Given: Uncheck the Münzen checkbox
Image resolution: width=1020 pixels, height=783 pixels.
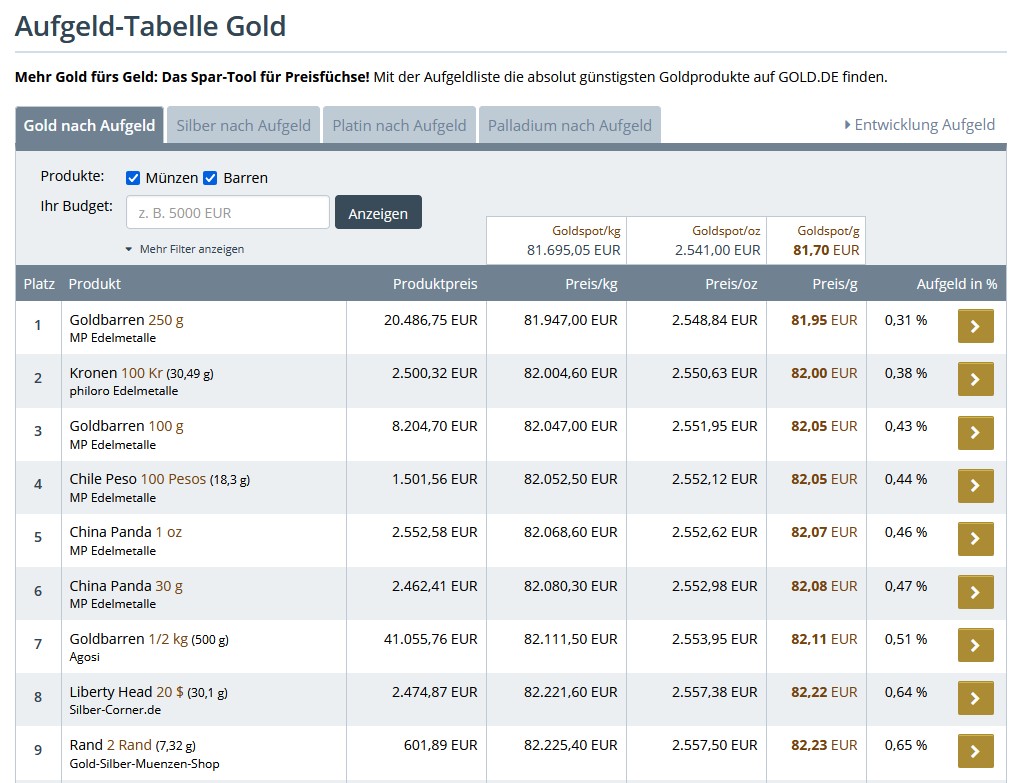Looking at the screenshot, I should click(x=133, y=178).
